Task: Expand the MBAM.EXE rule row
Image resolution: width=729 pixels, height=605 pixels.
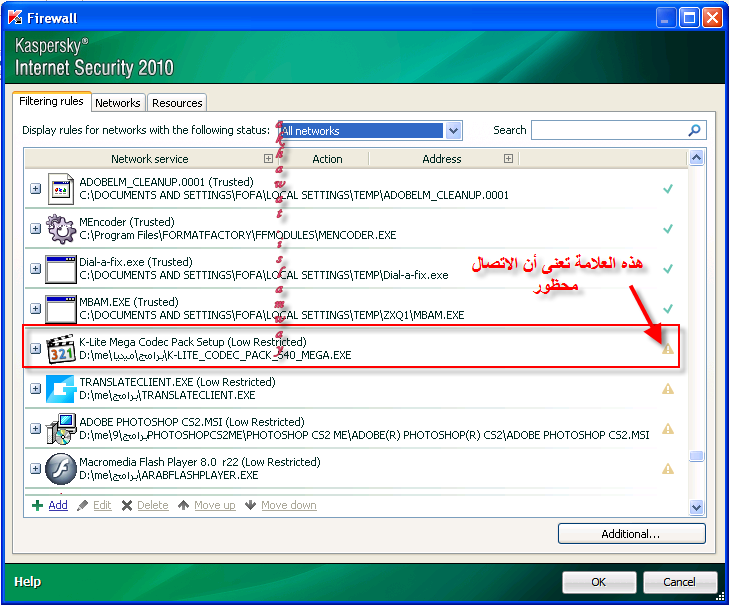Action: (35, 309)
